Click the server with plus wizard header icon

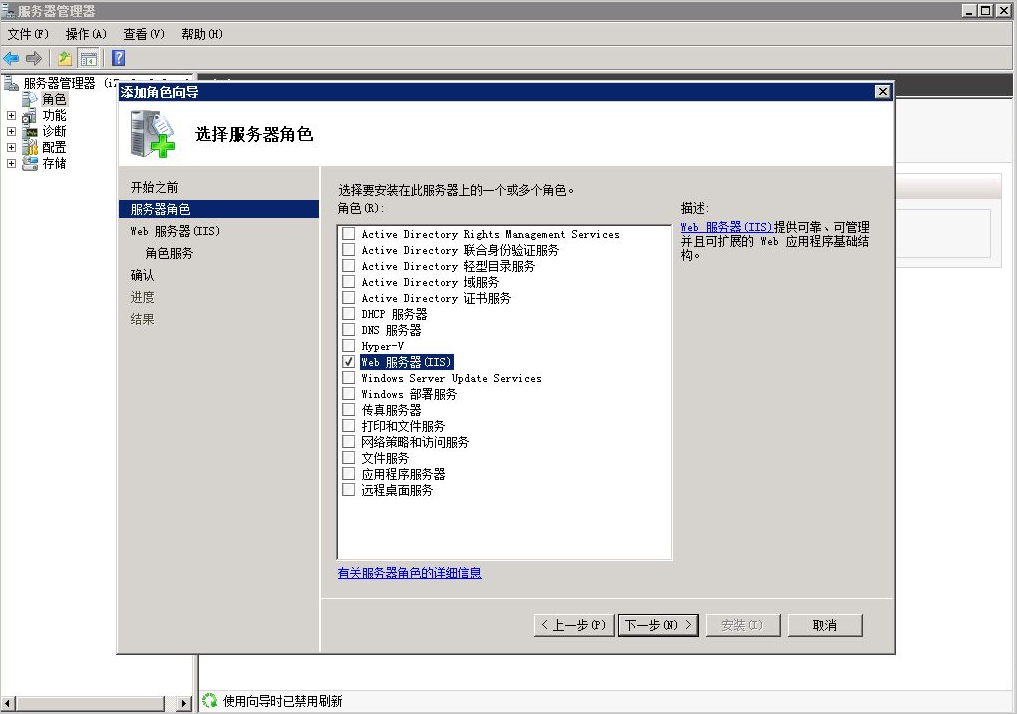152,134
